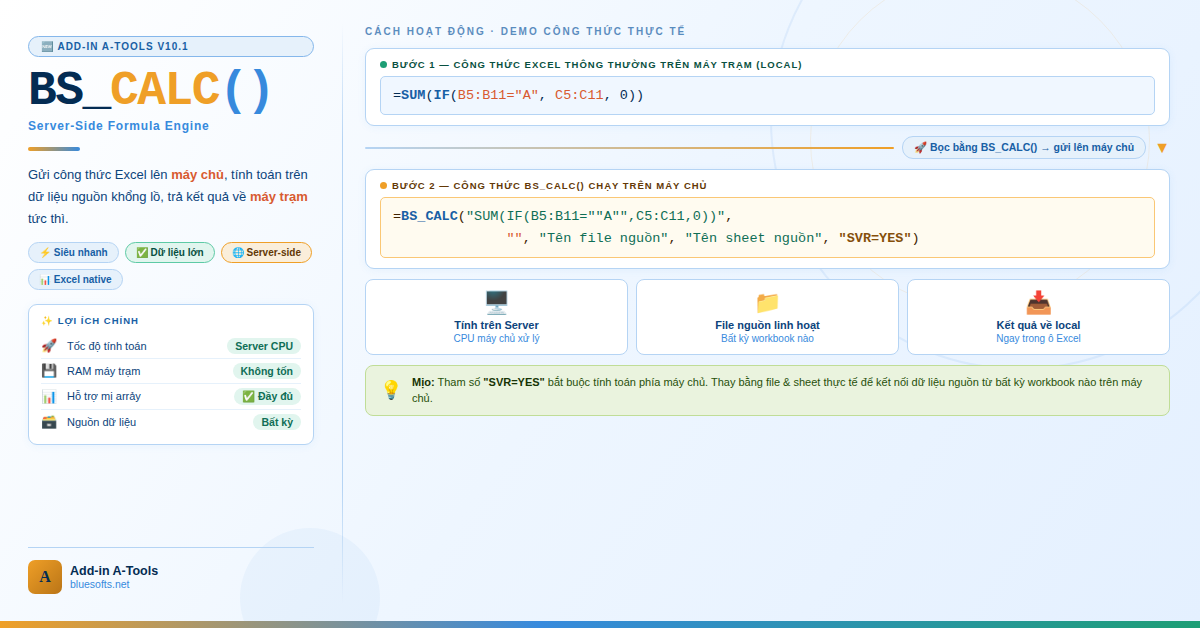This screenshot has width=1200, height=628.
Task: Click the Server-Side Formula Engine subtitle
Action: point(119,126)
